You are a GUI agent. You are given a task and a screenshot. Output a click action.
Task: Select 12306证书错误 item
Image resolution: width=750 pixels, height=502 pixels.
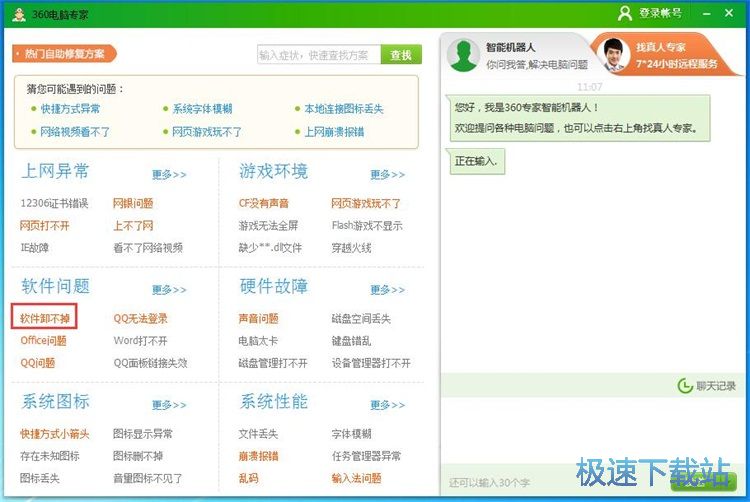point(54,203)
